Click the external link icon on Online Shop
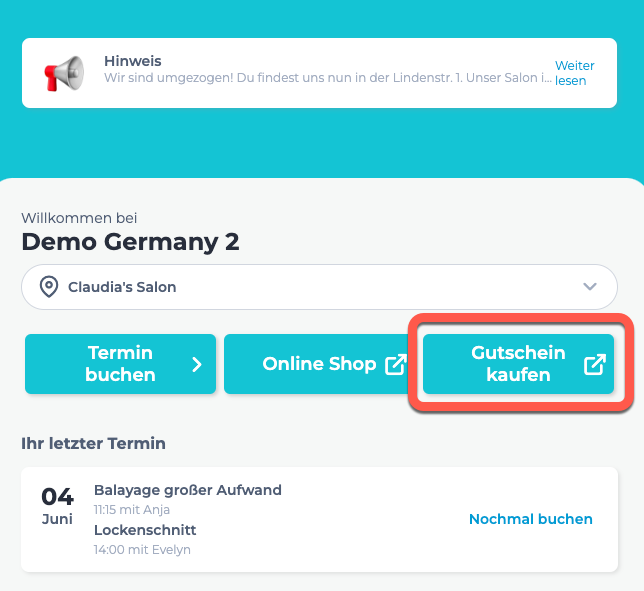Viewport: 644px width, 591px height. (396, 364)
